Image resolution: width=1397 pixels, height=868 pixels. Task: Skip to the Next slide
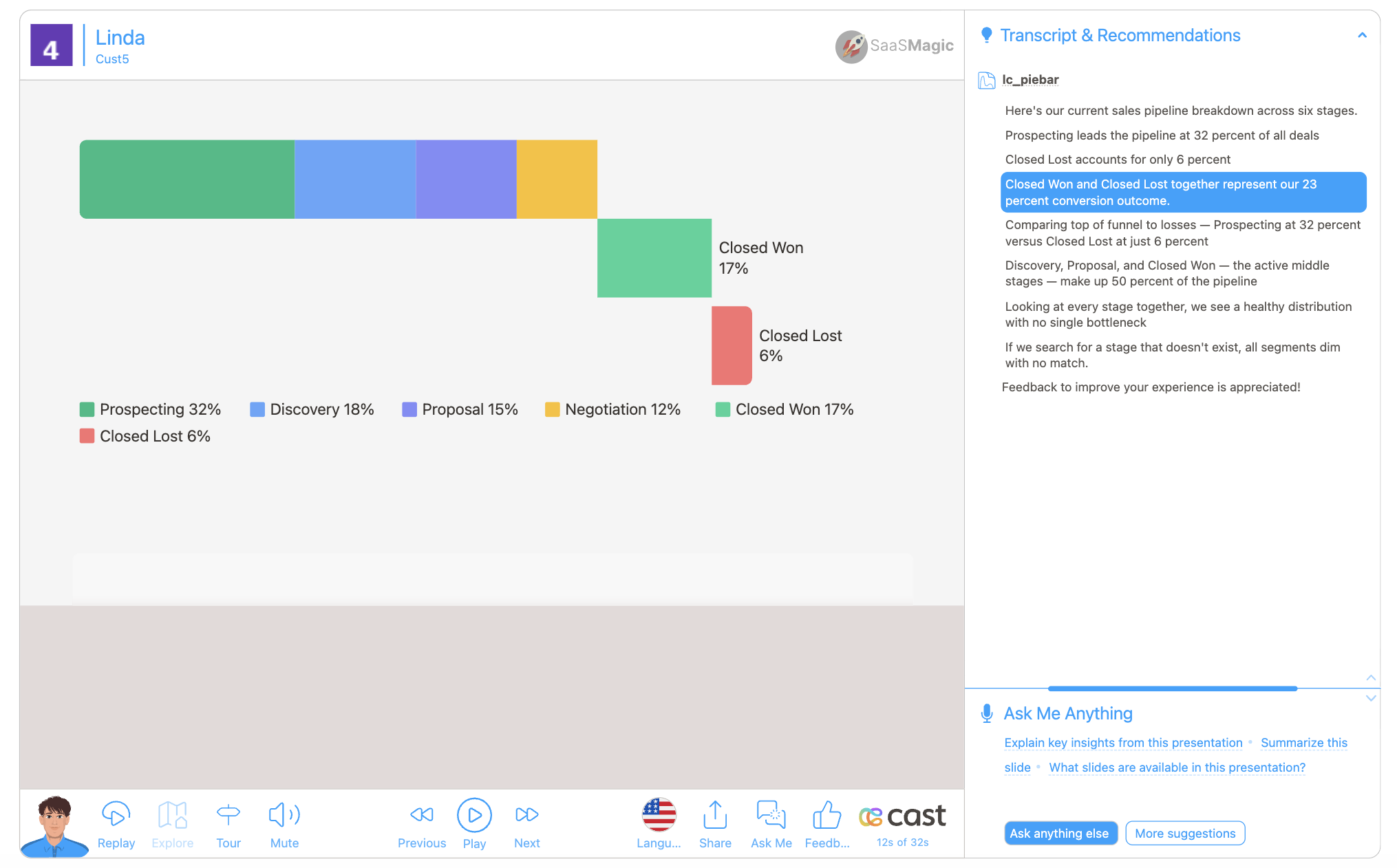526,815
